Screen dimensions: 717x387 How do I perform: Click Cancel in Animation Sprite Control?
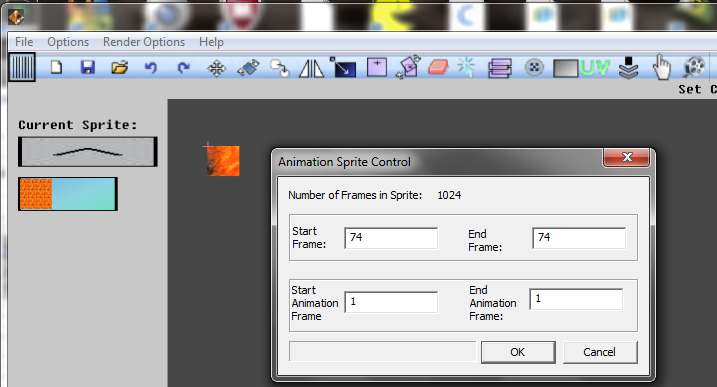click(x=599, y=352)
